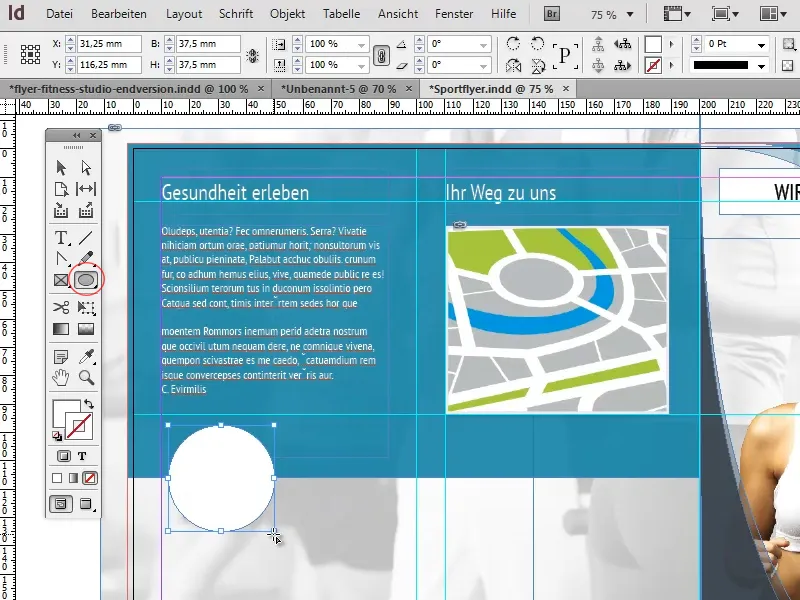The width and height of the screenshot is (800, 600).
Task: Switch to the Unbenannt-5 tab
Action: (x=338, y=89)
